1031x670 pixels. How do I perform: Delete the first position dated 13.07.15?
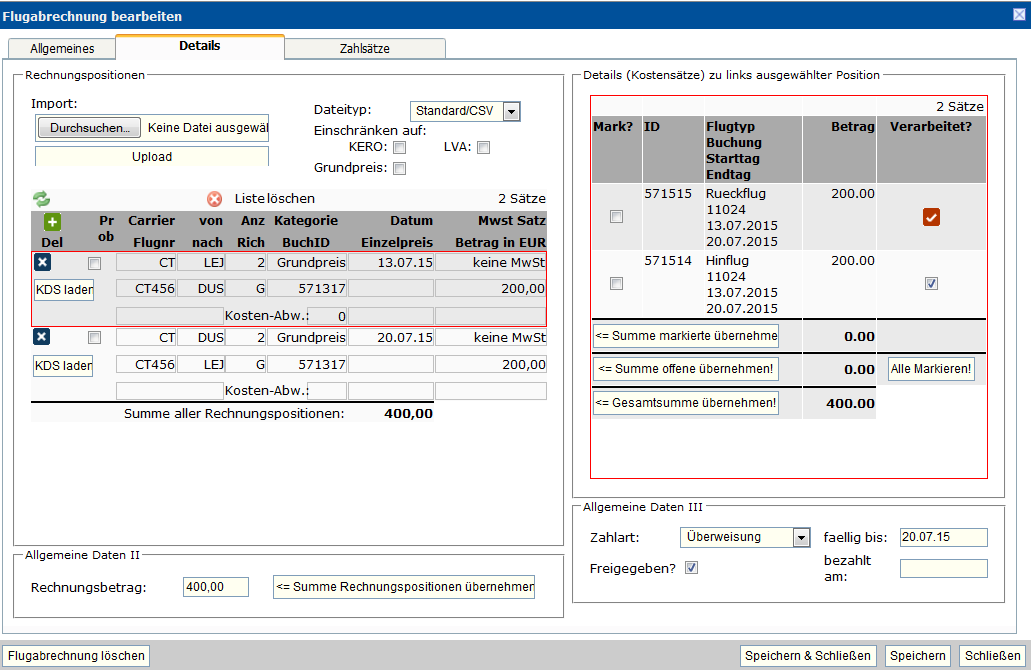[x=42, y=263]
